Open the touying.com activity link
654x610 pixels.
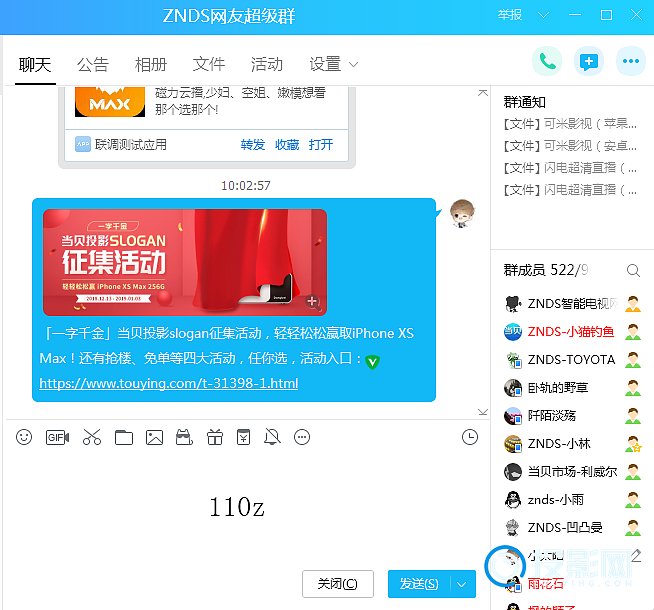click(x=169, y=383)
